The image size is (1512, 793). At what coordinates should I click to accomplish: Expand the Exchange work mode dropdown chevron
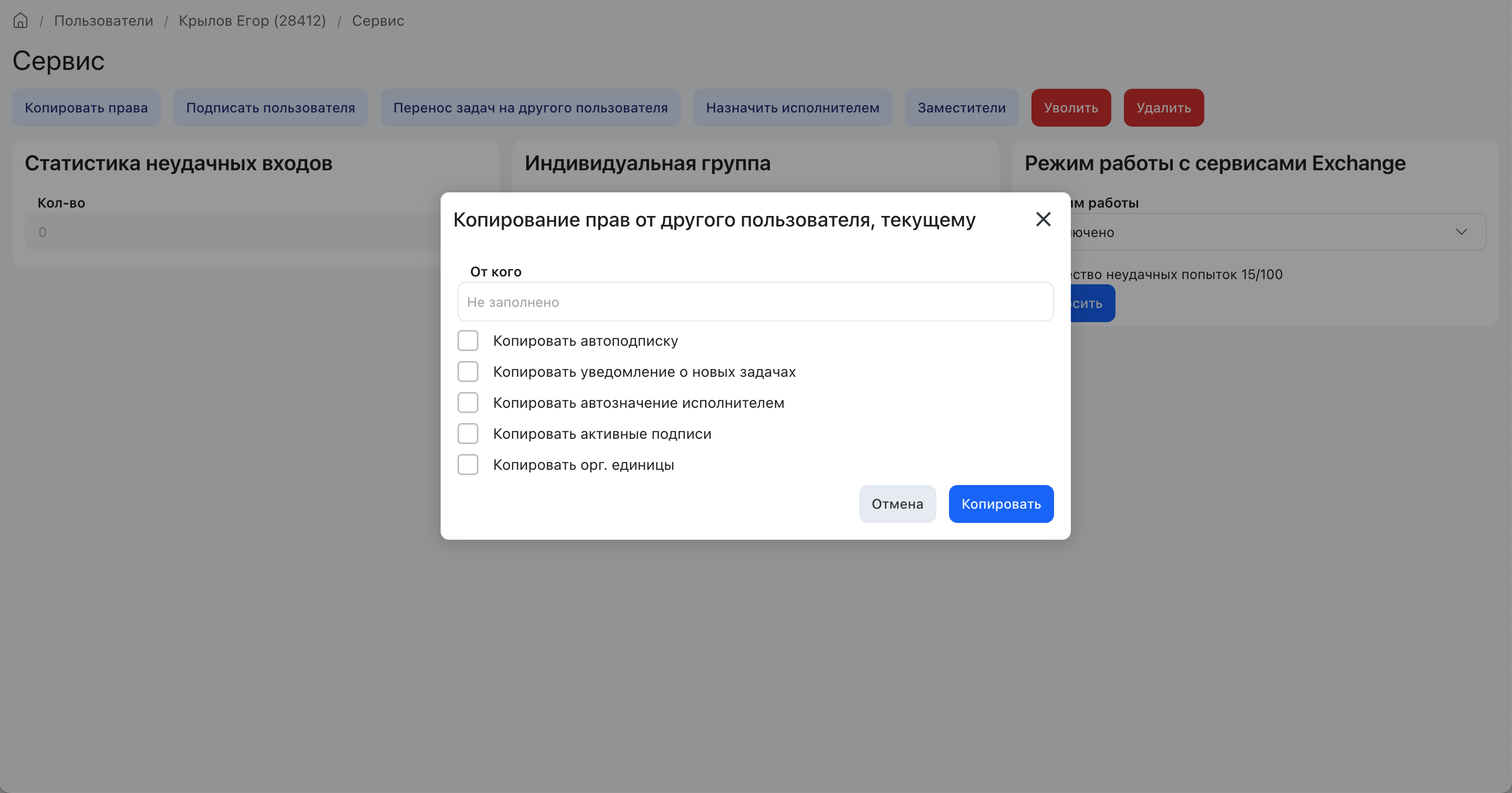1461,232
